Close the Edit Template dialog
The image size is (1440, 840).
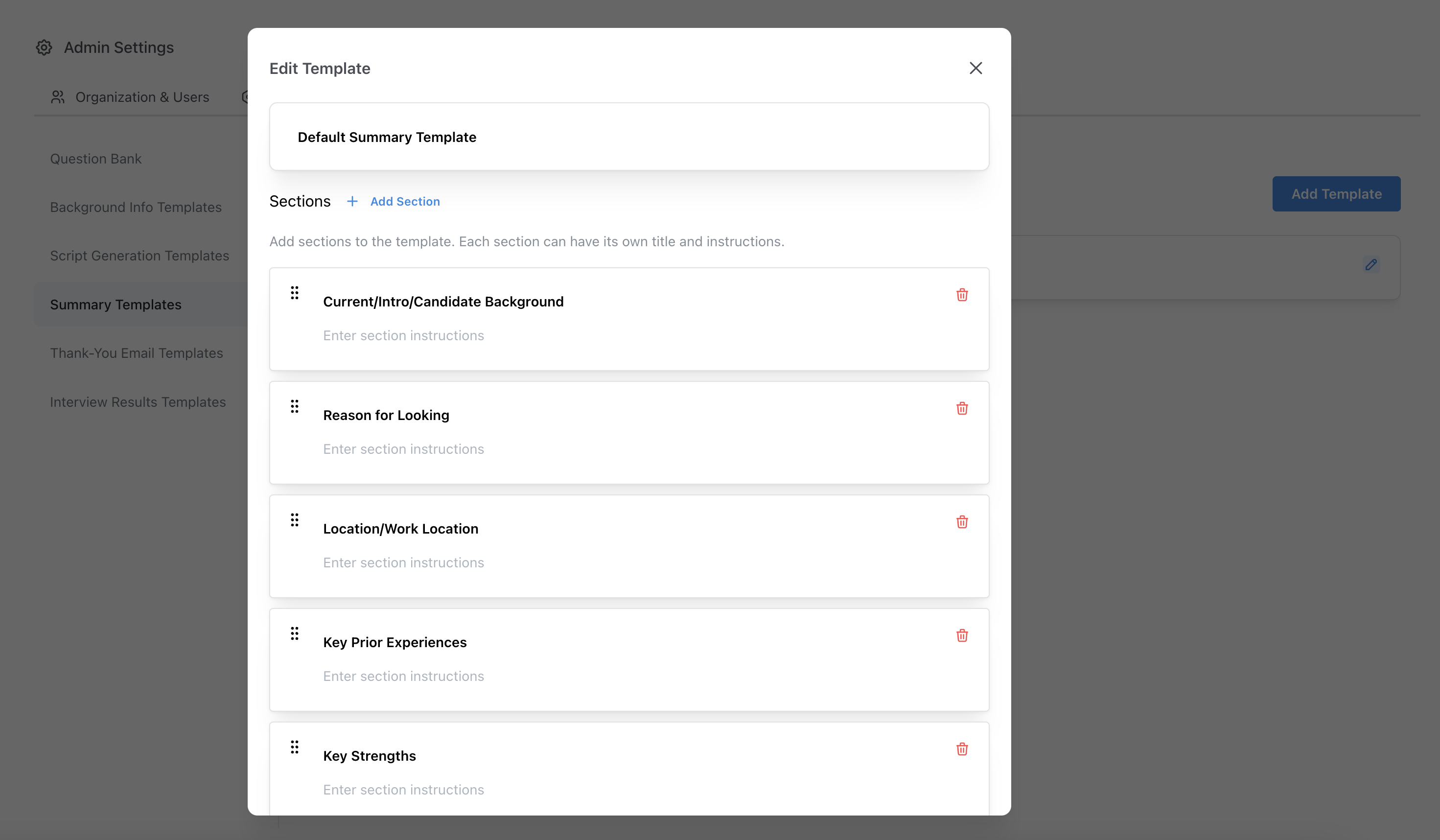(x=975, y=68)
